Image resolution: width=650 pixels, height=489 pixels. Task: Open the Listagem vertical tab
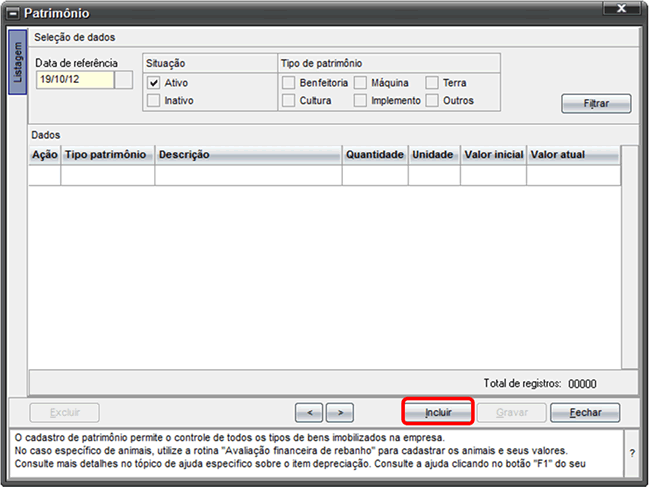coord(17,62)
